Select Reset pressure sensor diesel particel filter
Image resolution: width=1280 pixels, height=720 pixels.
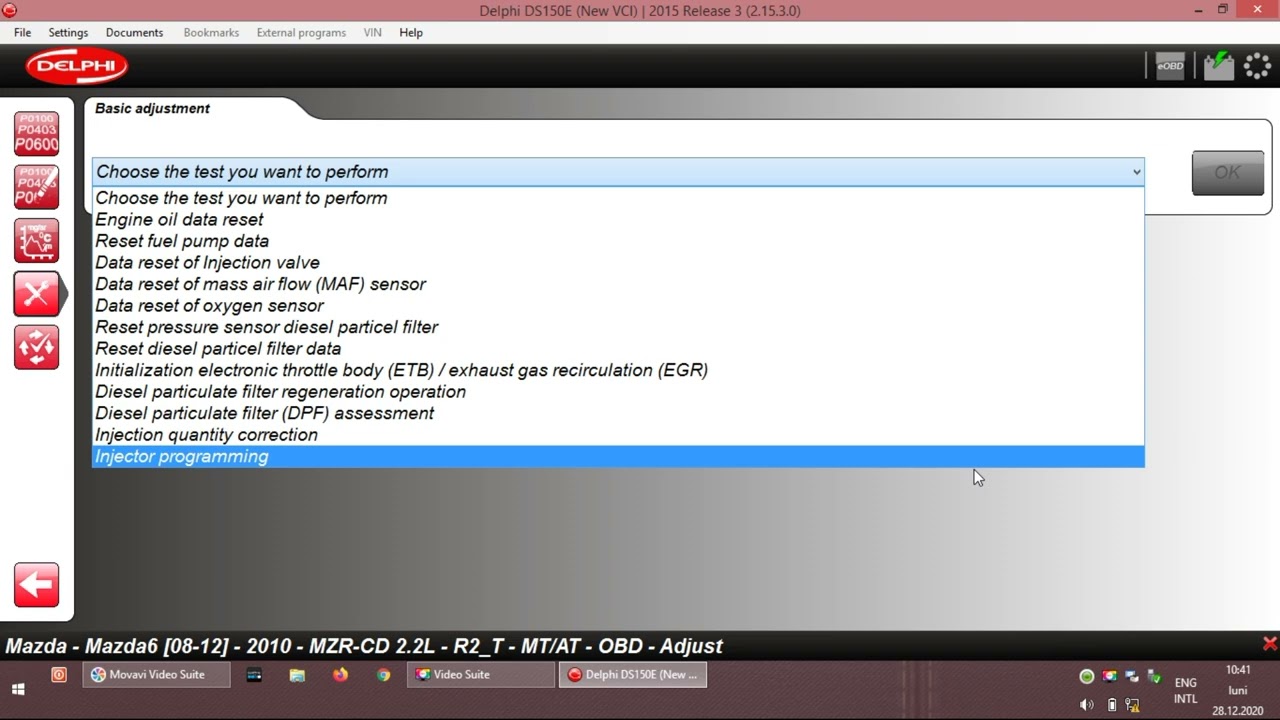[x=618, y=327]
